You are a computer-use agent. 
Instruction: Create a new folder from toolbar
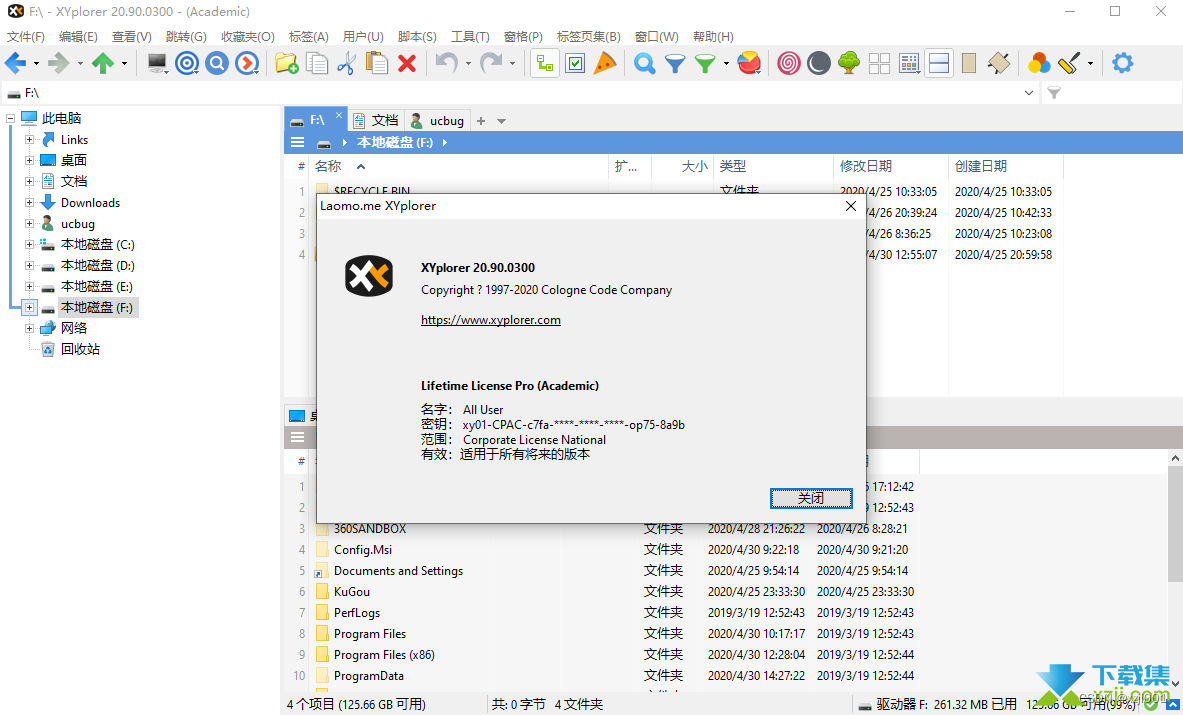pos(287,63)
